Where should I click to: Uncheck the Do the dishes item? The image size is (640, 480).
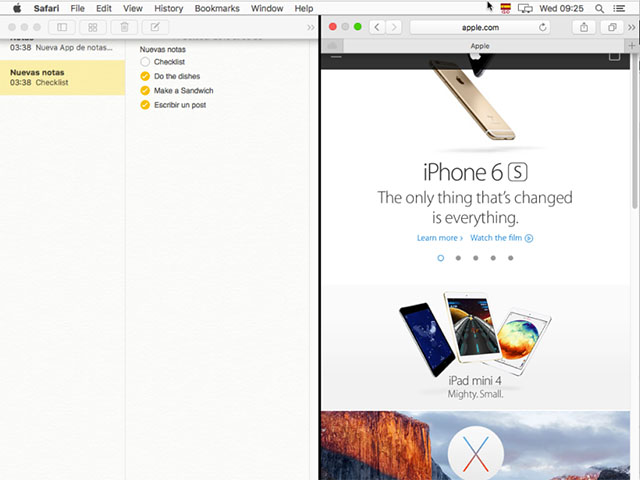(145, 76)
